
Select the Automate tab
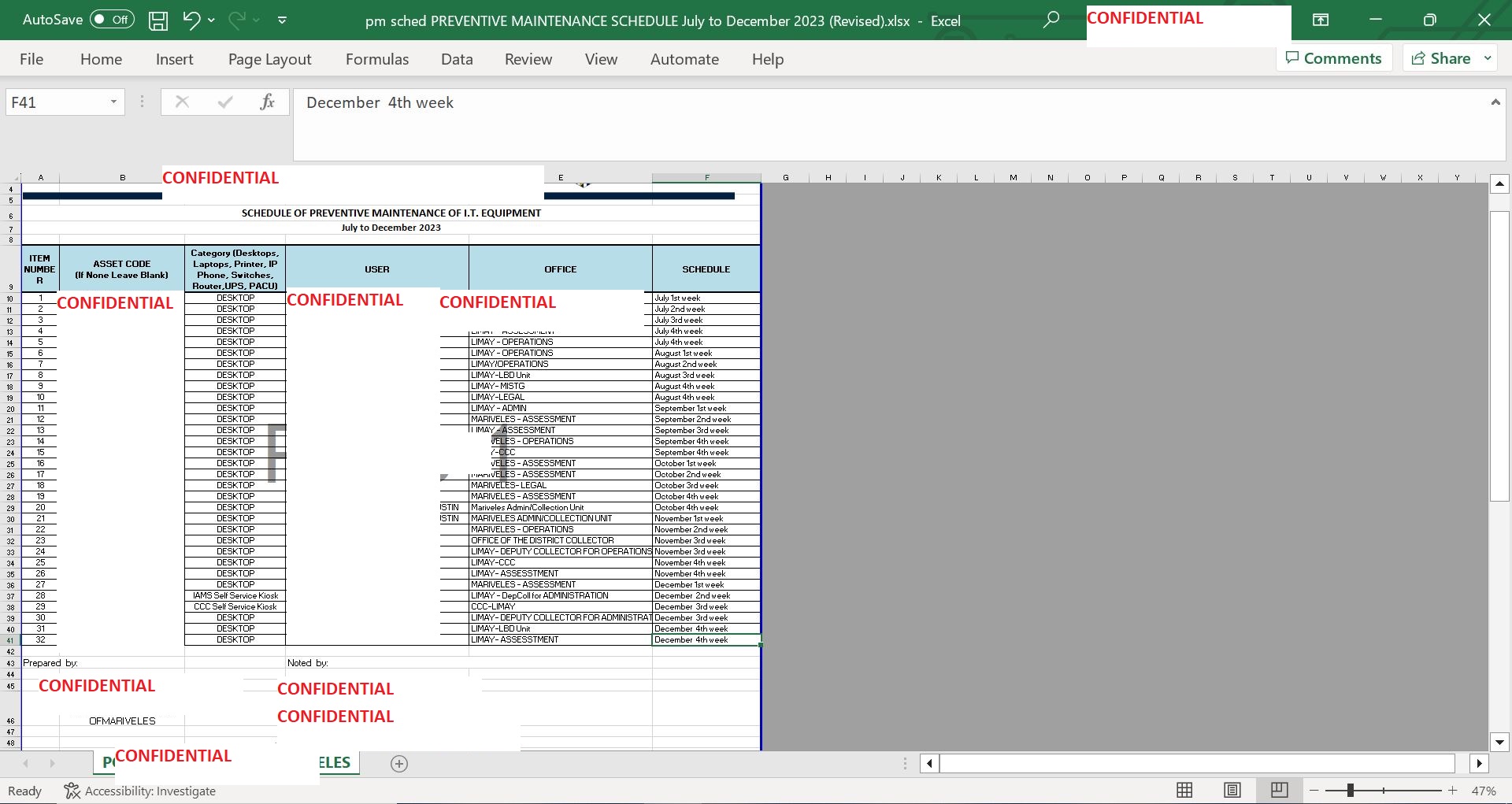[x=684, y=59]
